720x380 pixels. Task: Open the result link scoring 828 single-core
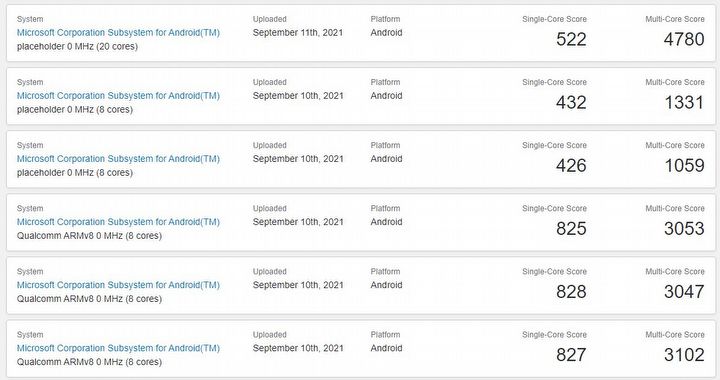tap(118, 285)
